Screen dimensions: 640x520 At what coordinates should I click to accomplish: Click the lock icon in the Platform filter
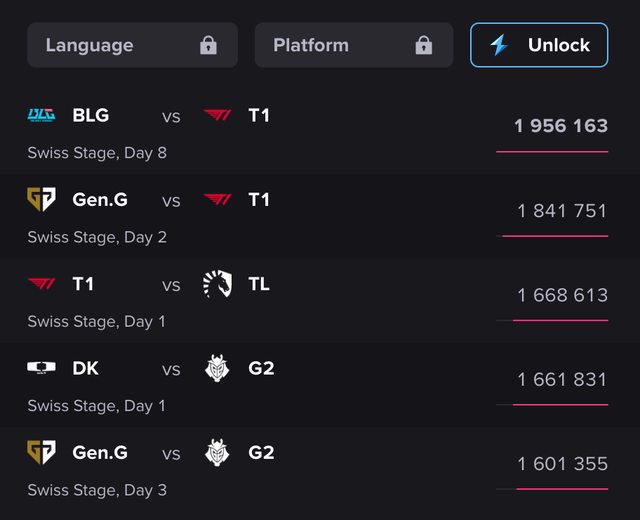point(423,45)
